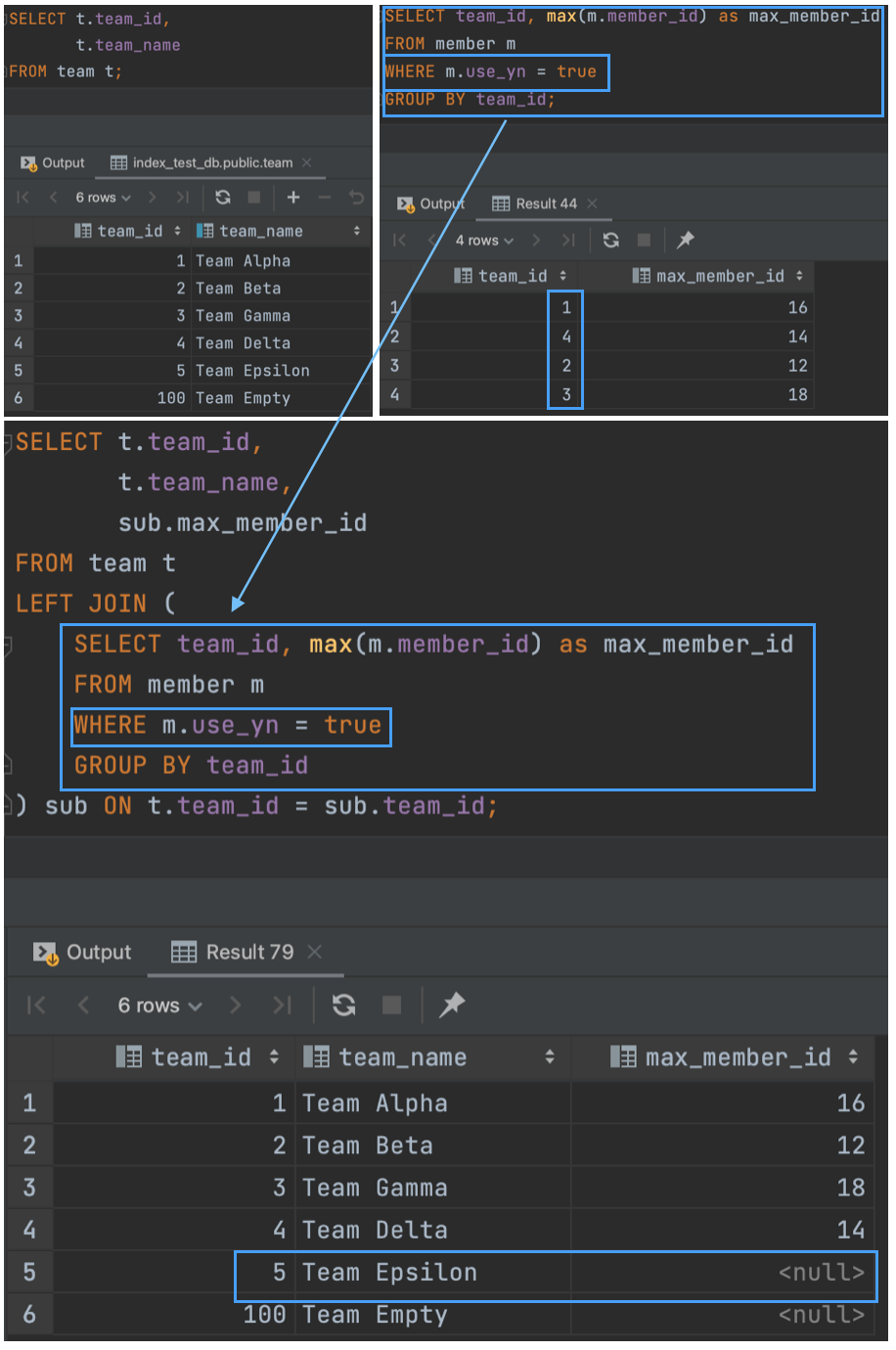896x1350 pixels.
Task: Close the index_test_db.public.team tab
Action: (x=307, y=162)
